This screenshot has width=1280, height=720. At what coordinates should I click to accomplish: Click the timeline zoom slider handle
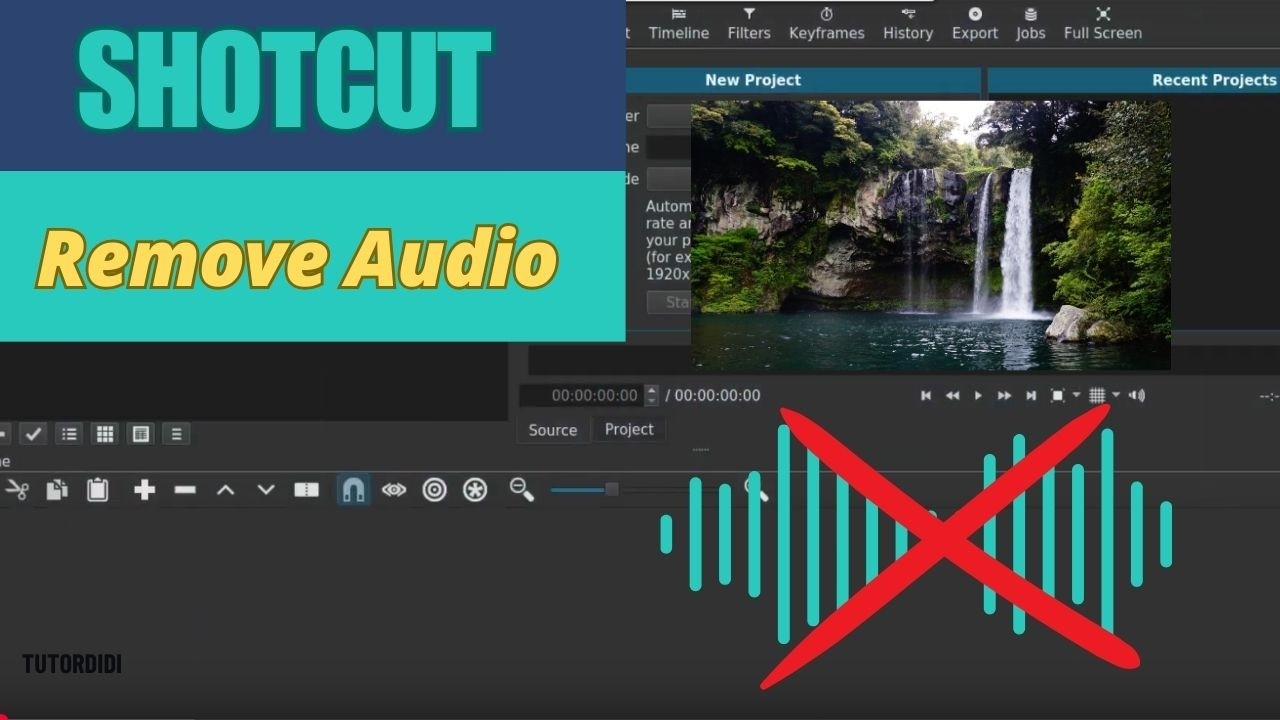click(x=612, y=489)
